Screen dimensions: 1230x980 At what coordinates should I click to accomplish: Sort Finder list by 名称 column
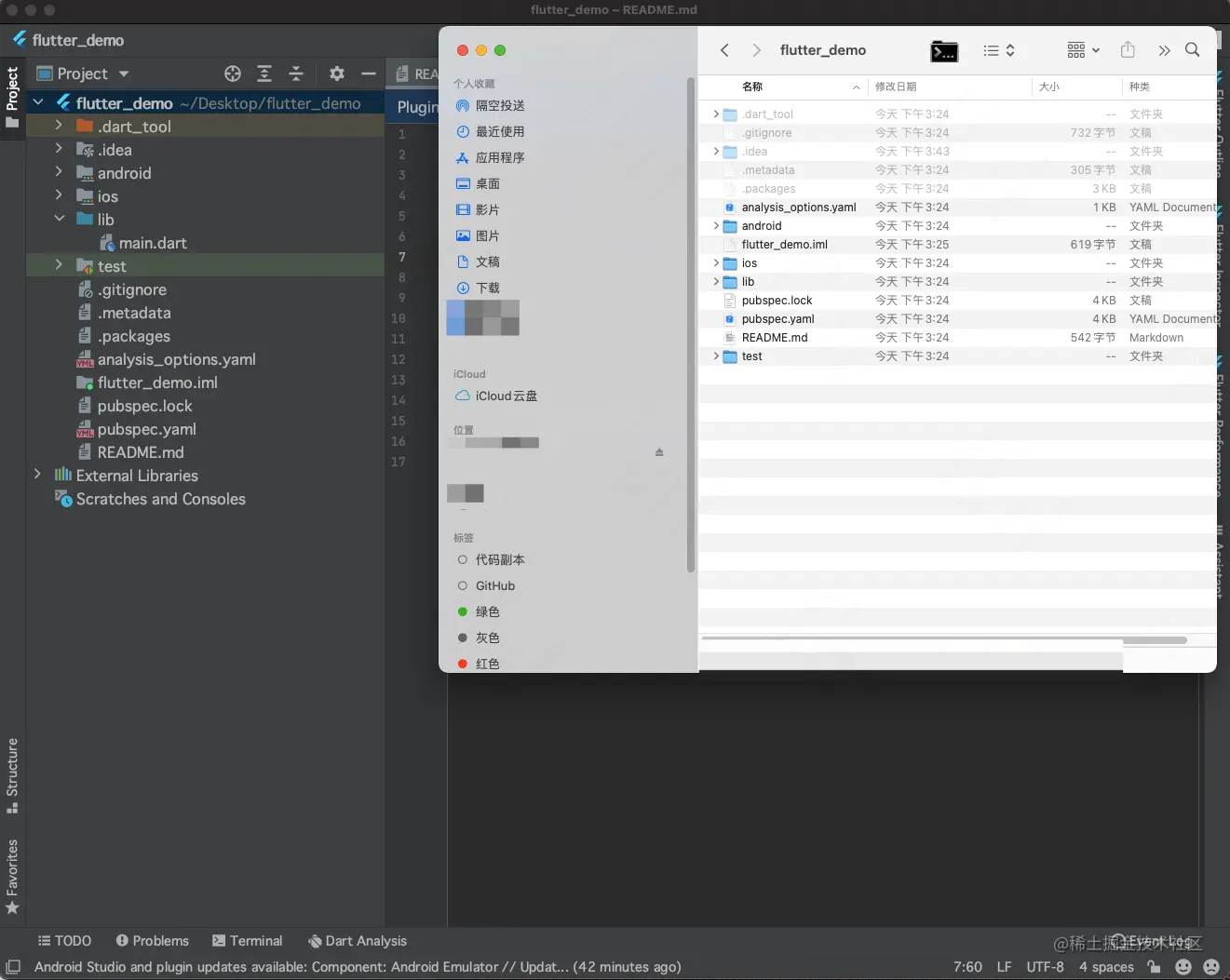pyautogui.click(x=783, y=87)
